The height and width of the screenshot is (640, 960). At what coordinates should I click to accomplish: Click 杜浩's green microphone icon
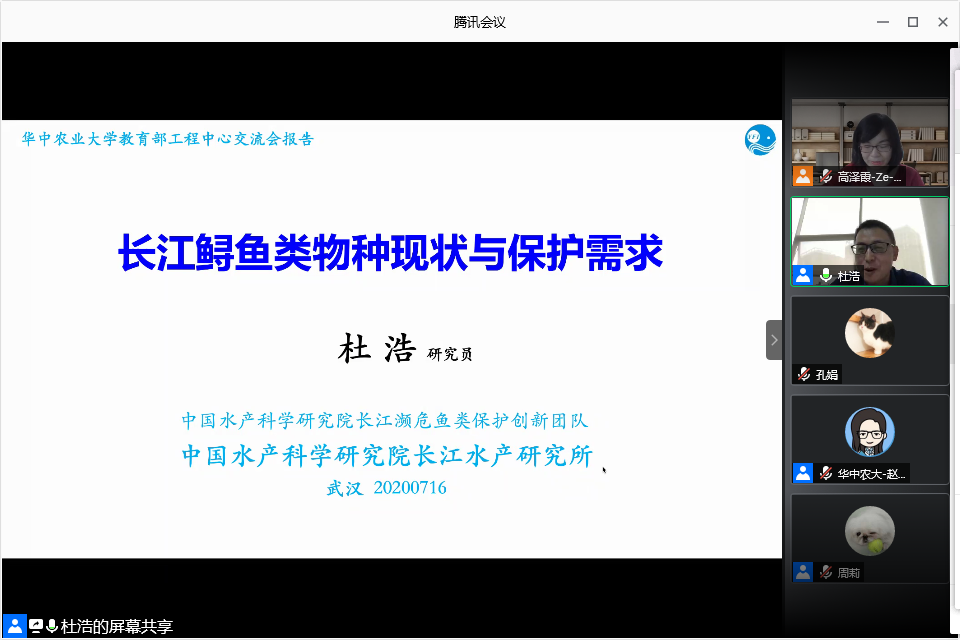click(826, 275)
